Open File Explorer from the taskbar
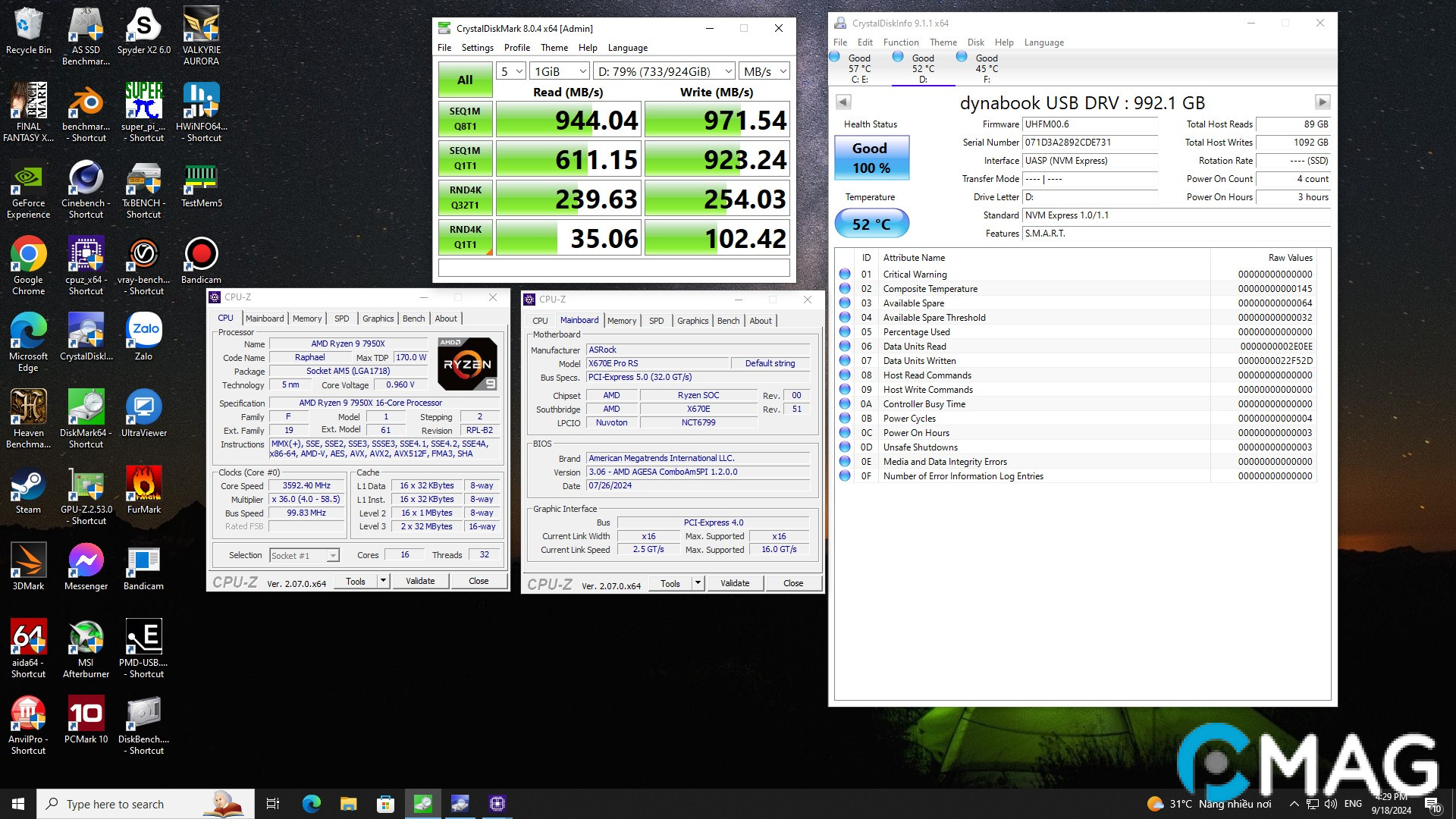This screenshot has height=819, width=1456. [x=348, y=804]
